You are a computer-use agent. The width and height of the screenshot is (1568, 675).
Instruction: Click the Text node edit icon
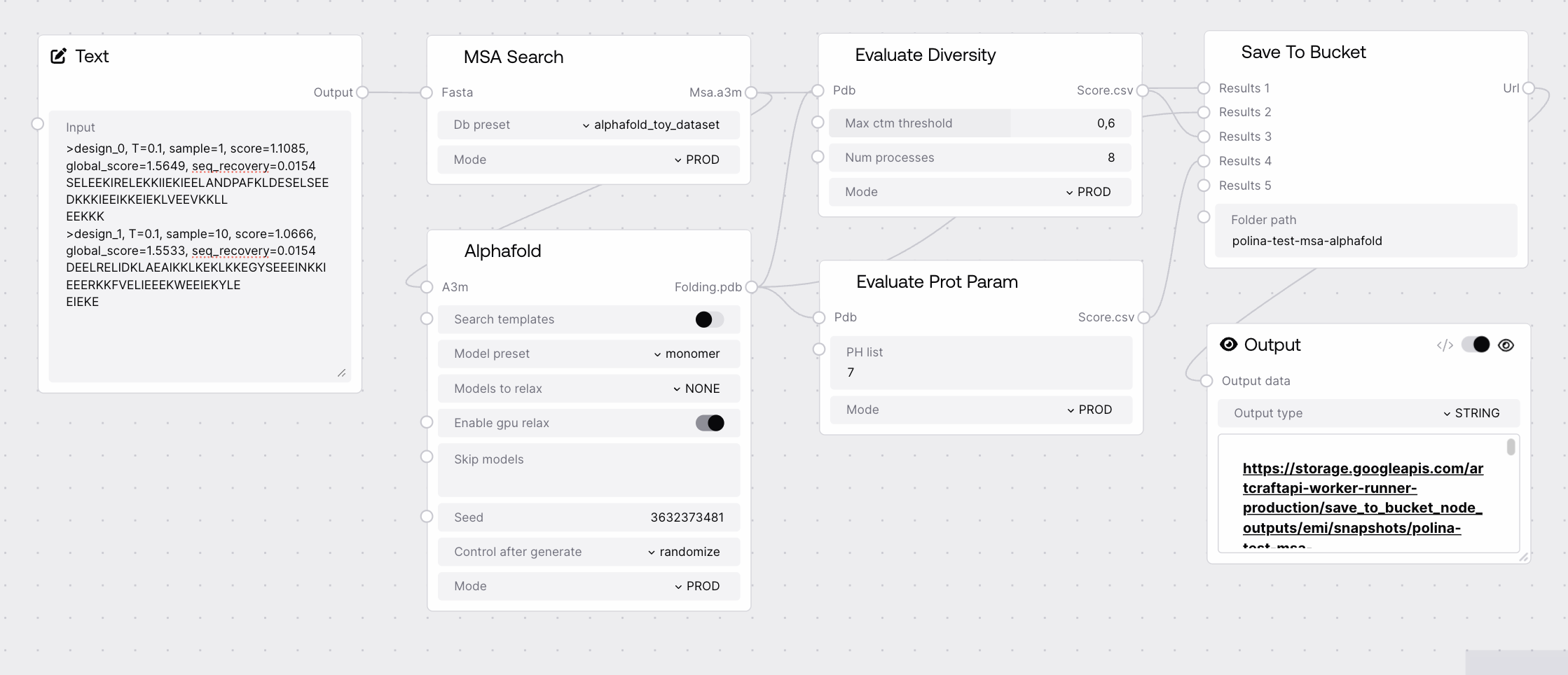59,56
